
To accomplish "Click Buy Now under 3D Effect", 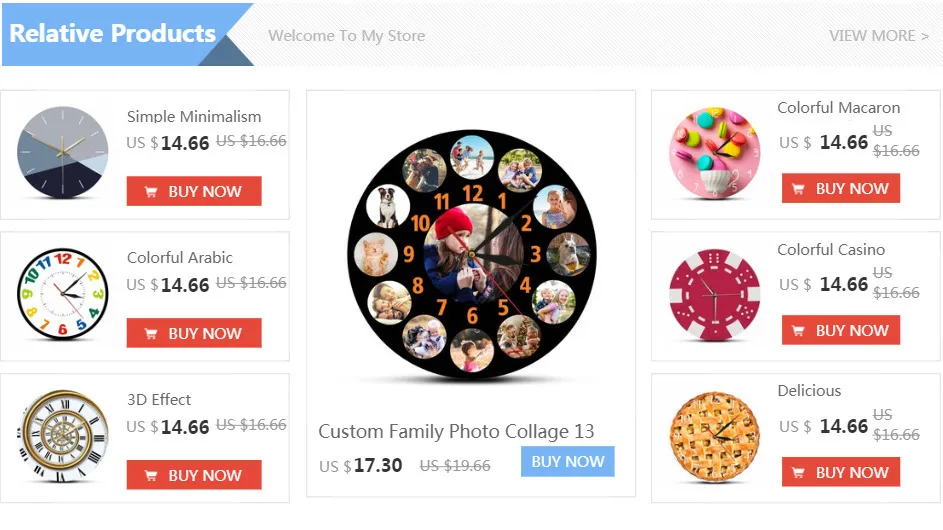I will tap(194, 475).
